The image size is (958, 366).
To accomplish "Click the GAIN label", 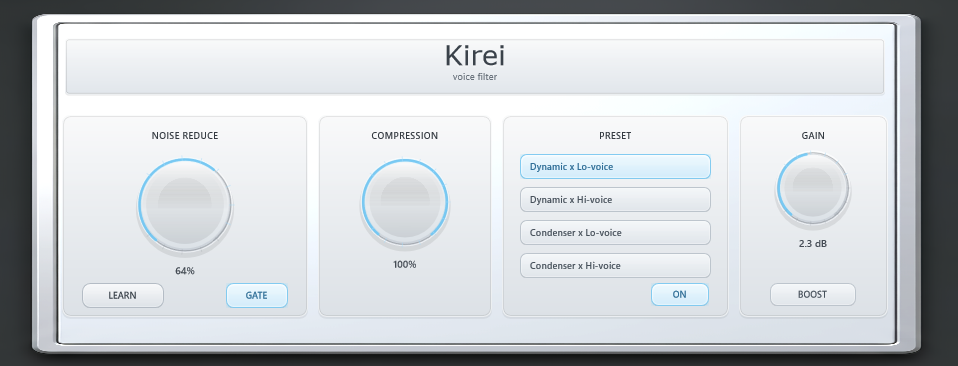I will [x=813, y=136].
